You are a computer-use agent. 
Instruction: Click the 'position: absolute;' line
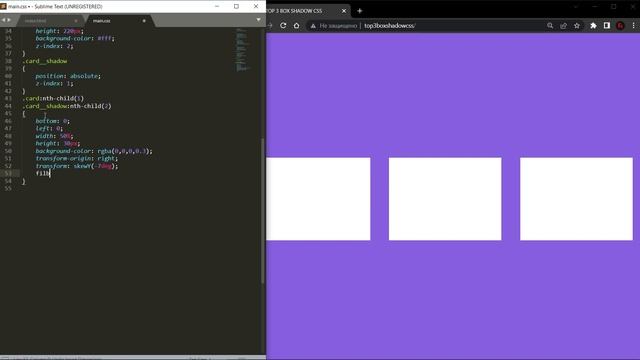[x=68, y=76]
